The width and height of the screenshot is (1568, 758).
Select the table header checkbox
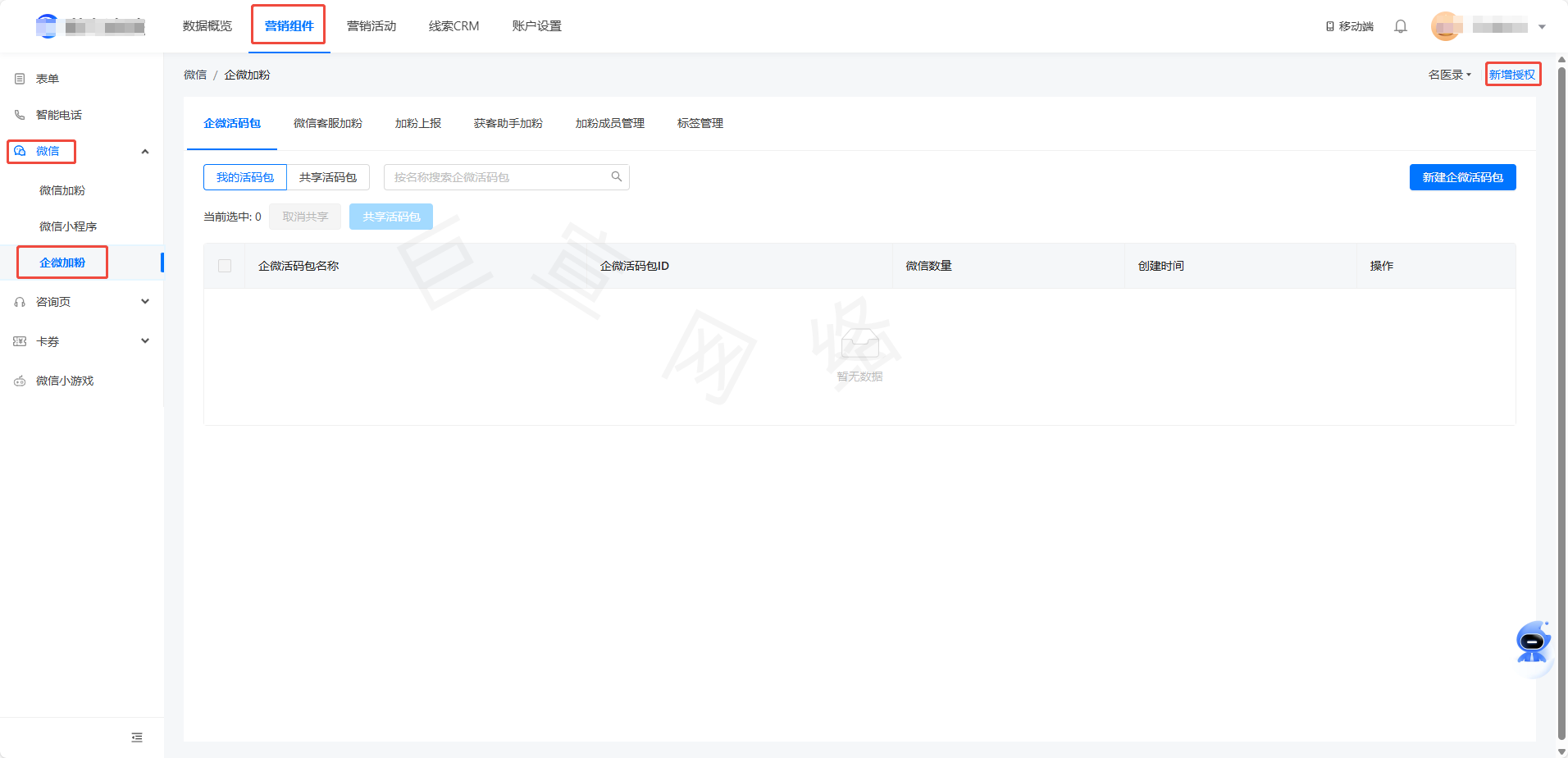[x=224, y=265]
